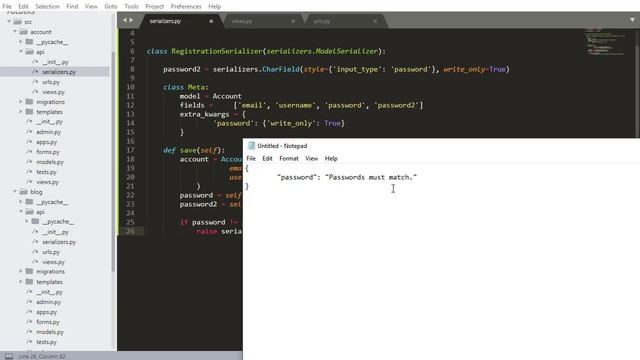
Task: Collapse the blog folder
Action: coord(15,191)
